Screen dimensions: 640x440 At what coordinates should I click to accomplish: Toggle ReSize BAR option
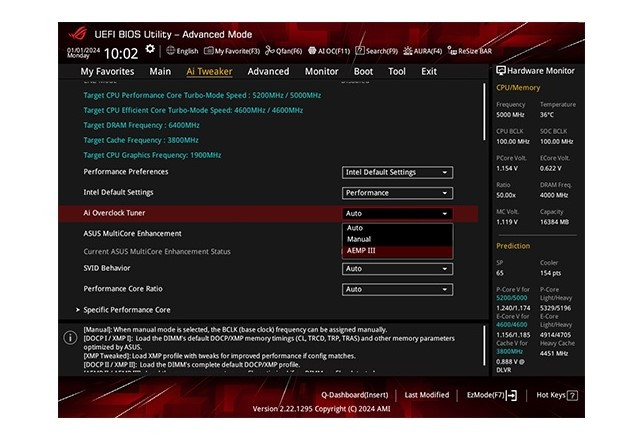[469, 51]
